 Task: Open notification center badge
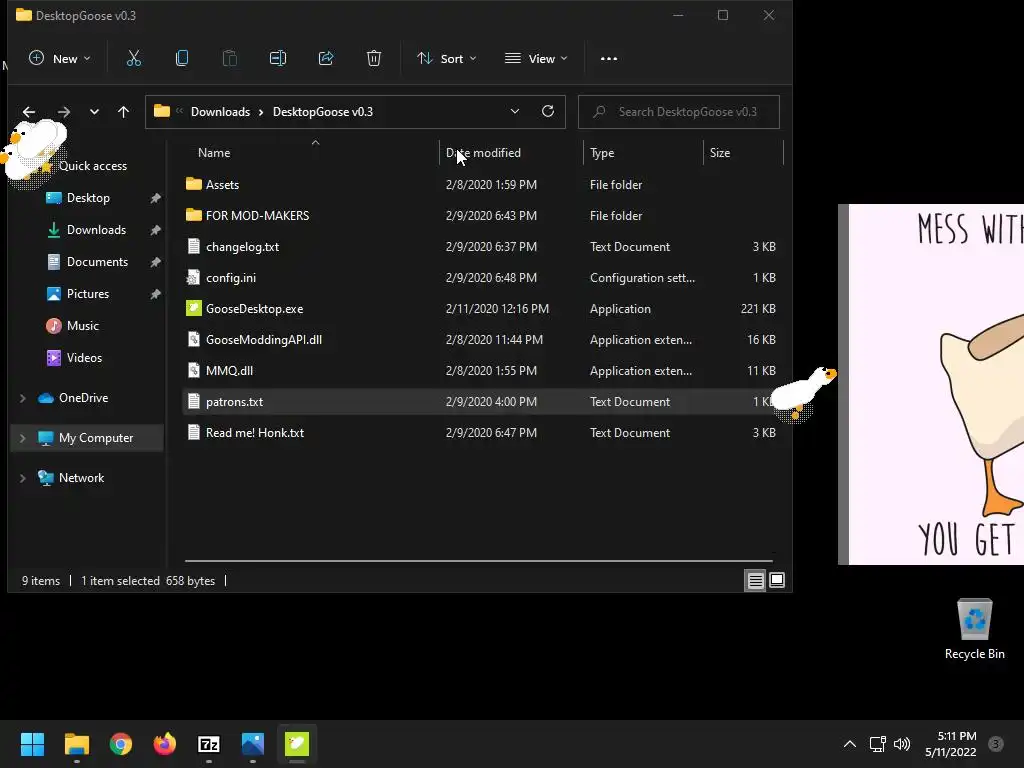tap(995, 744)
